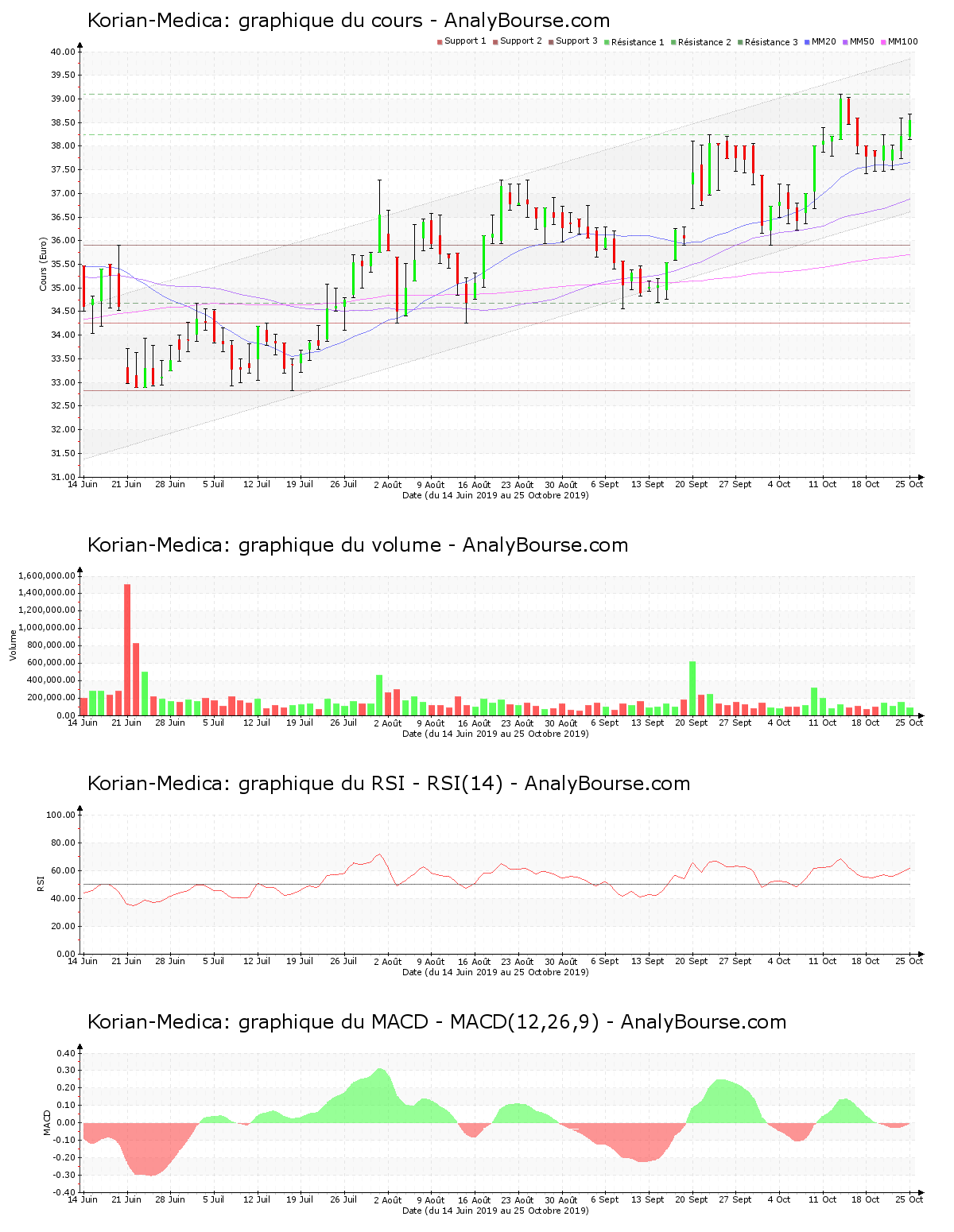Screen dimensions: 954x1232
Task: Click the 1,600,000.00 volume axis value
Action: pos(48,575)
